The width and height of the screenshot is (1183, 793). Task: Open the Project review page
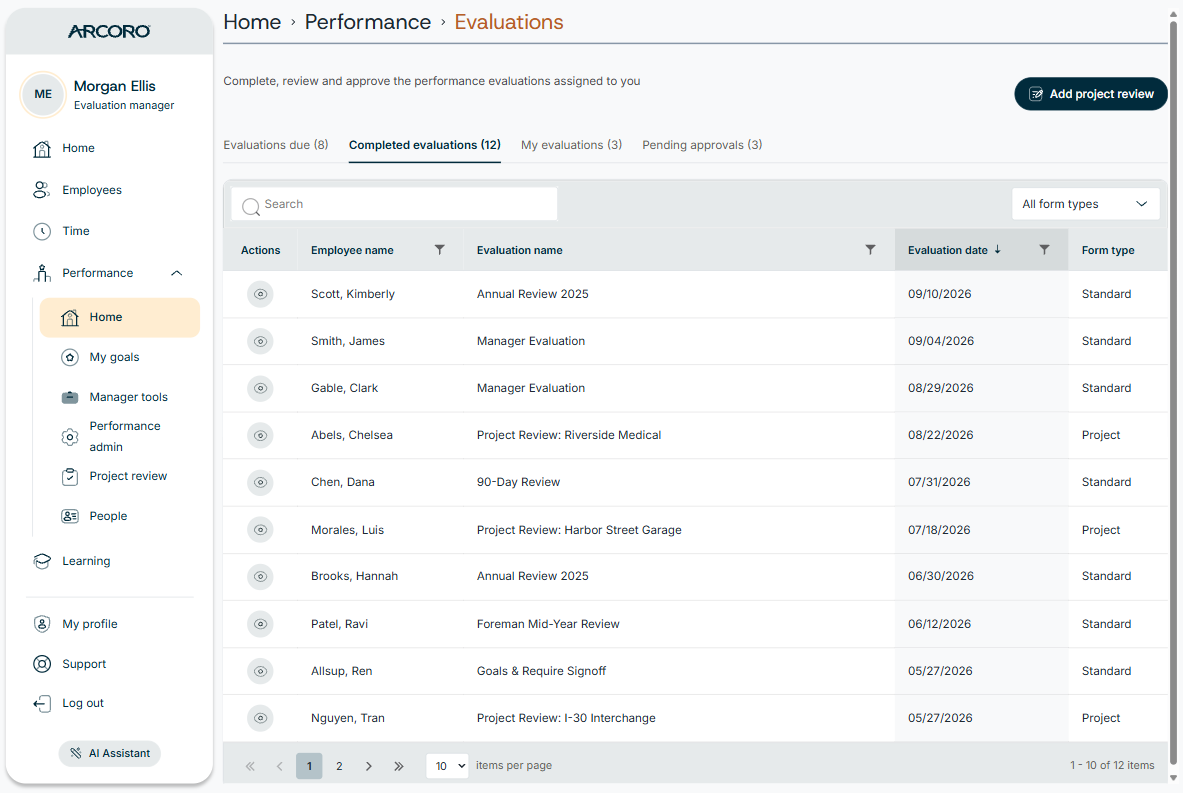click(114, 476)
